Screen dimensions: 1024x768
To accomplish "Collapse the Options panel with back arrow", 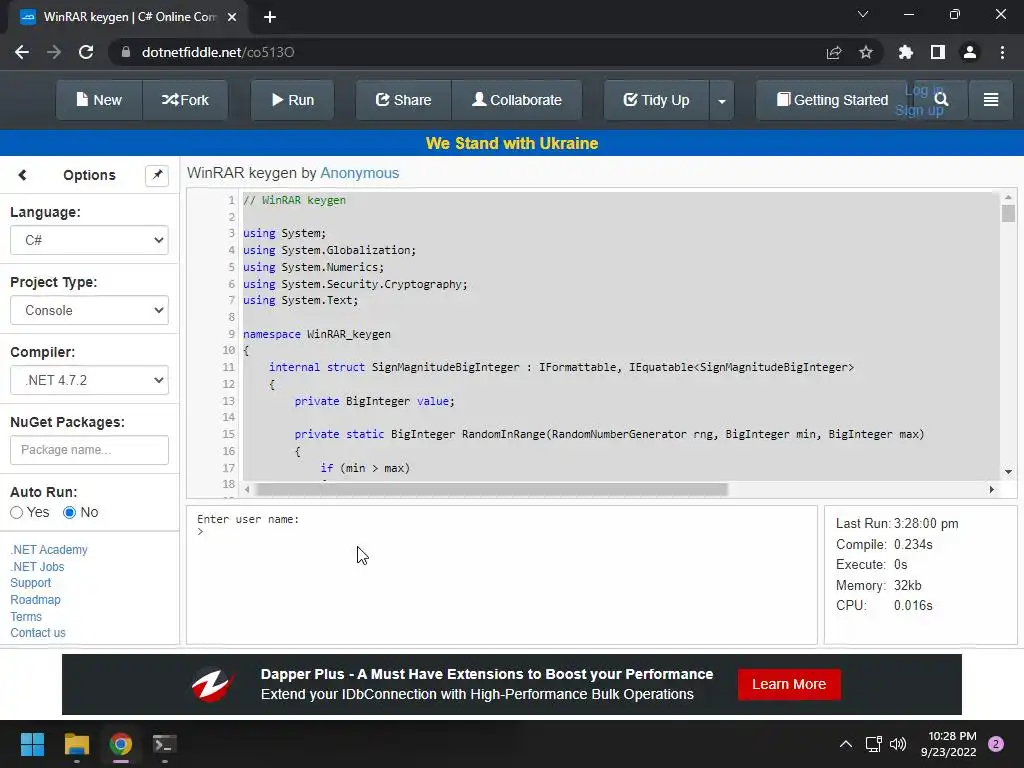I will click(22, 175).
